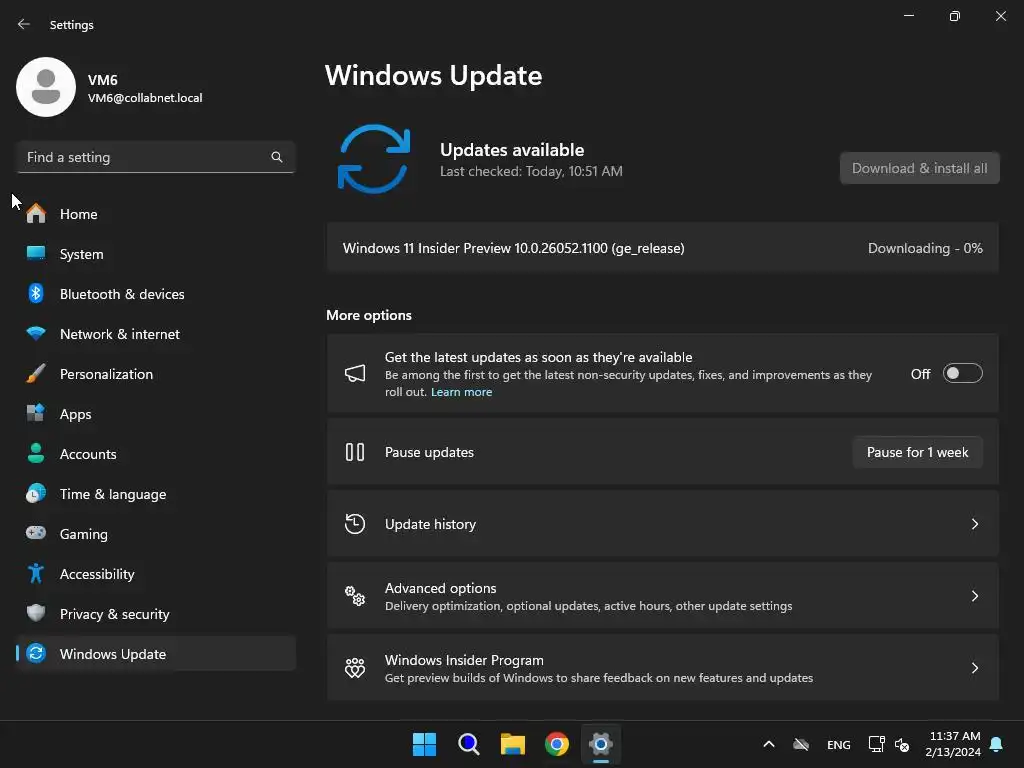Image resolution: width=1024 pixels, height=768 pixels.
Task: Click the network display tray icon
Action: point(876,744)
